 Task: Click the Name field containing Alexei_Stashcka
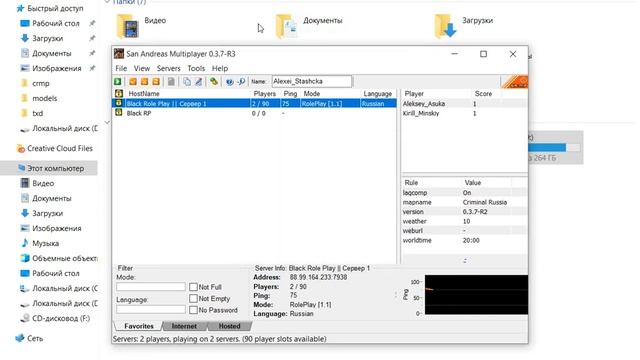point(311,81)
